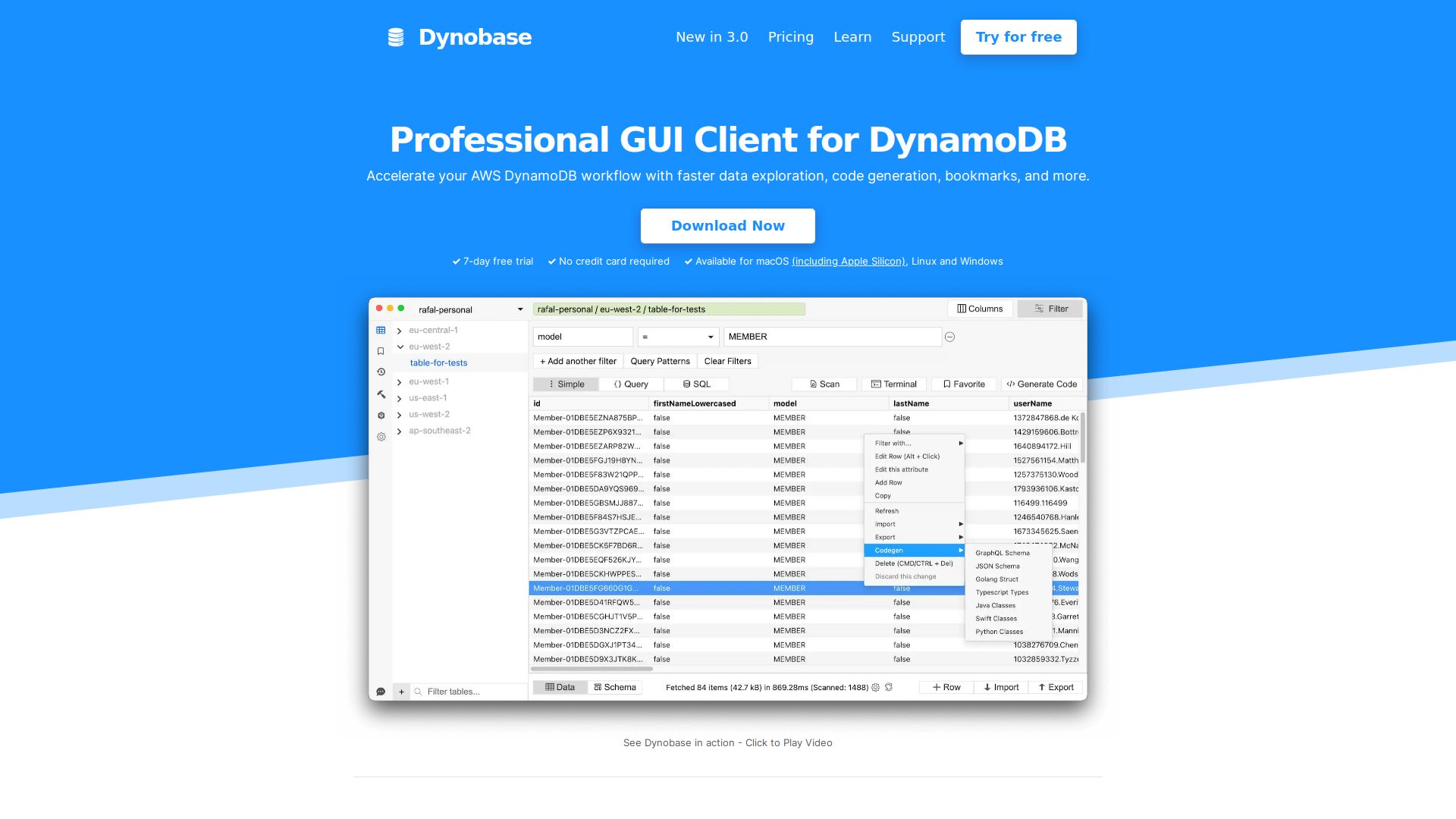Select Typescript Types in Codegen submenu
Screen dimensions: 1456x819
coord(1009,593)
